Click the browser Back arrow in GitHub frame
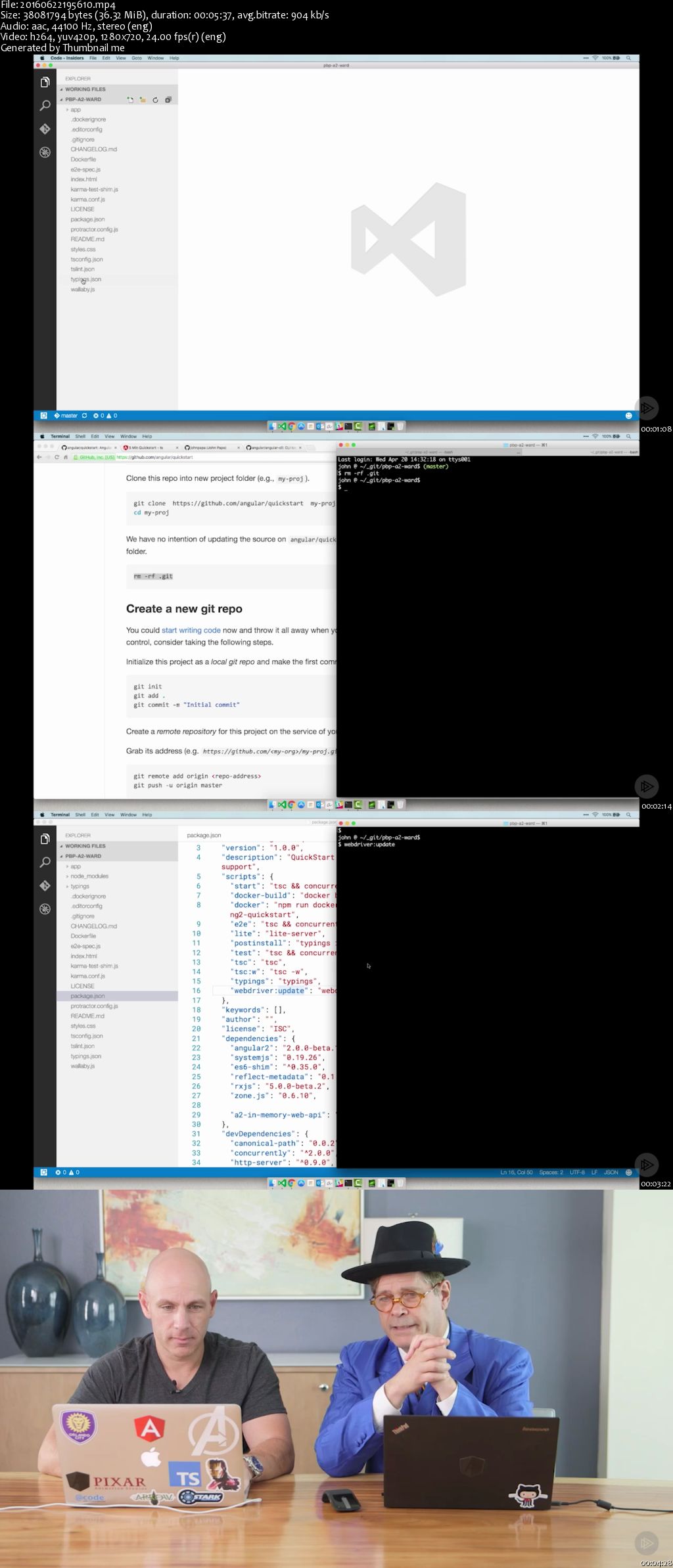 pos(39,457)
